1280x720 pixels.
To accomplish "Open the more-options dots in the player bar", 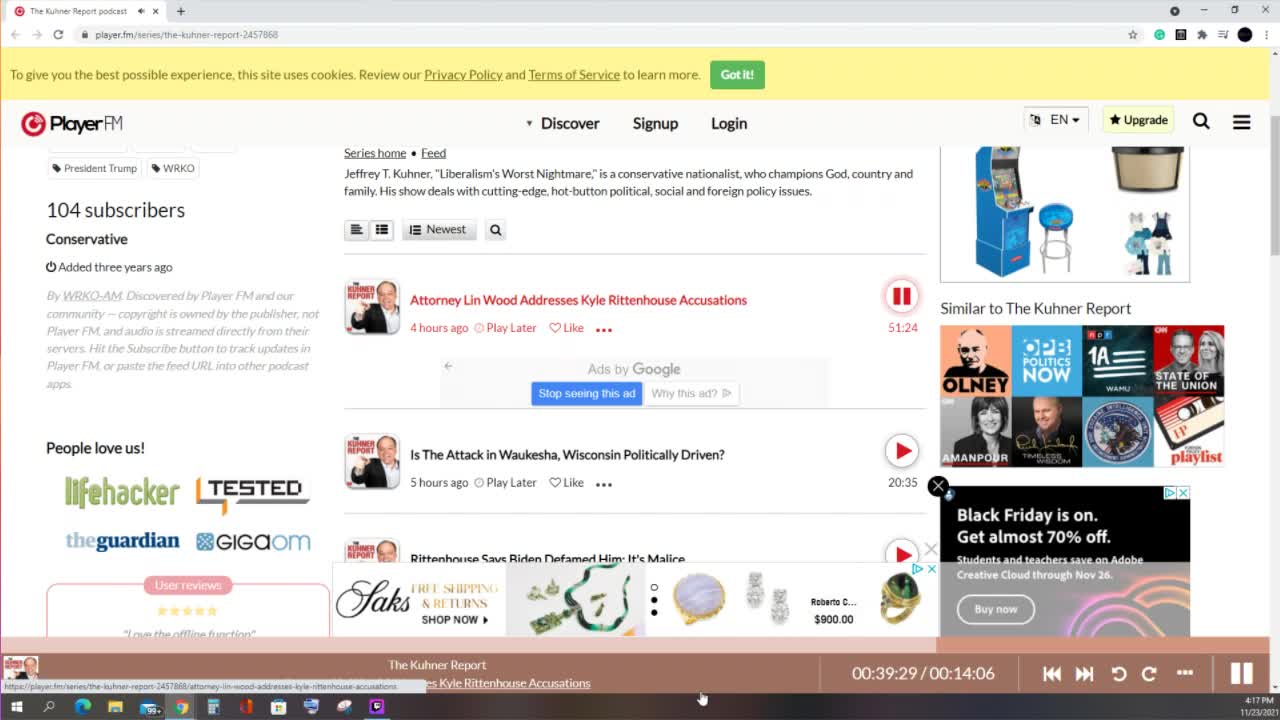I will tap(1185, 673).
